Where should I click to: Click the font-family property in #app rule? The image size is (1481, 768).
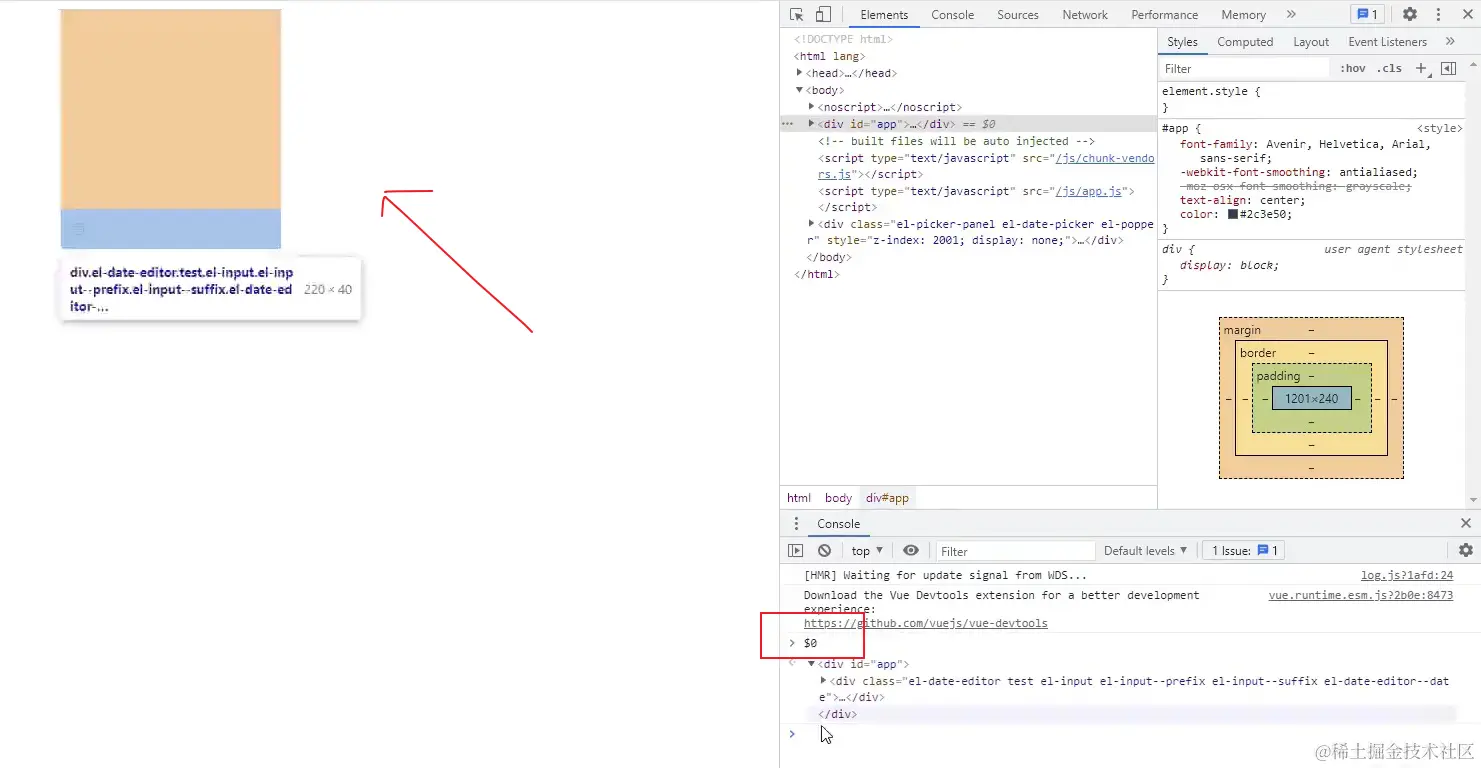1216,144
